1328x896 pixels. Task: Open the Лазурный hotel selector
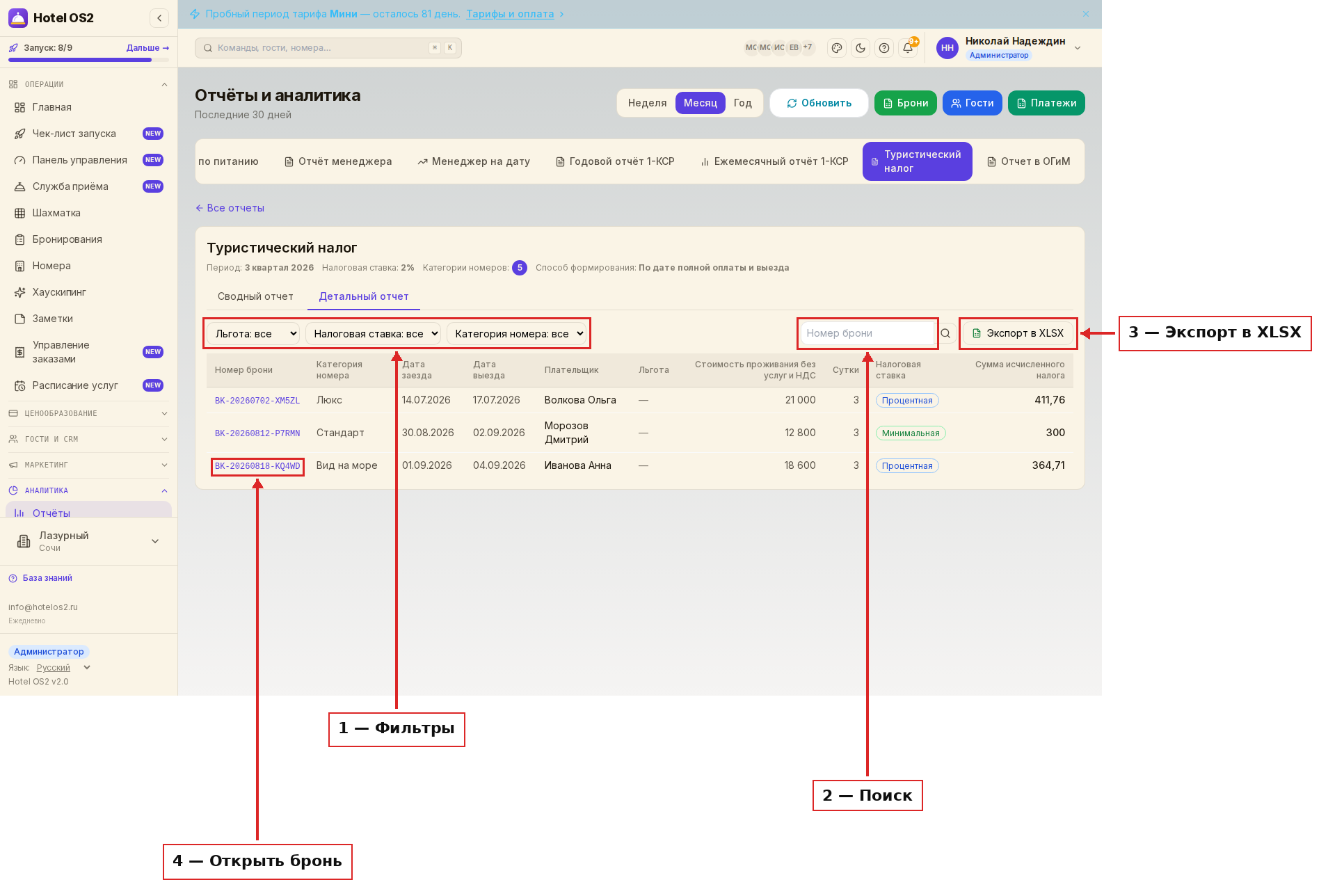pos(88,541)
